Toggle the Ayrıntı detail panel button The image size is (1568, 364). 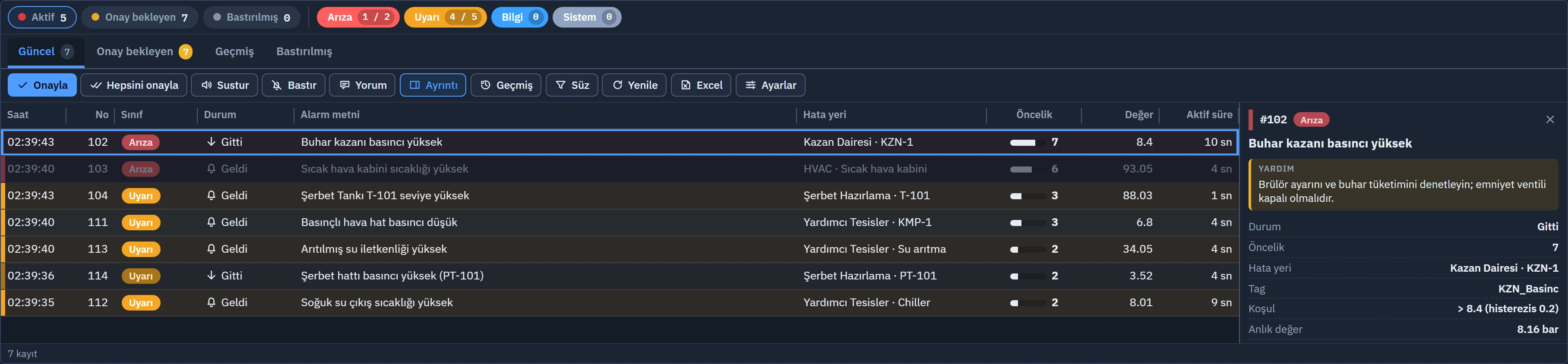433,85
